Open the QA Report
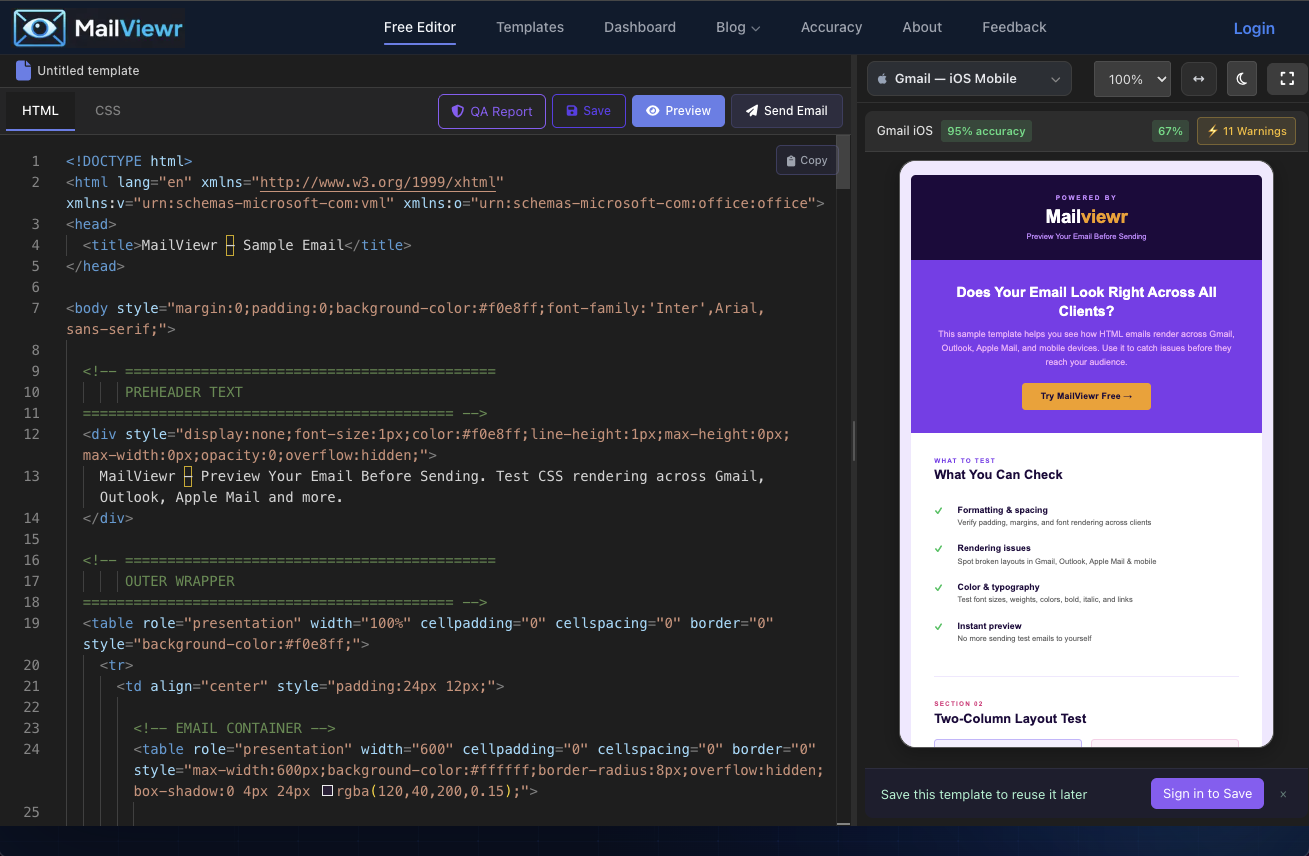 [492, 111]
